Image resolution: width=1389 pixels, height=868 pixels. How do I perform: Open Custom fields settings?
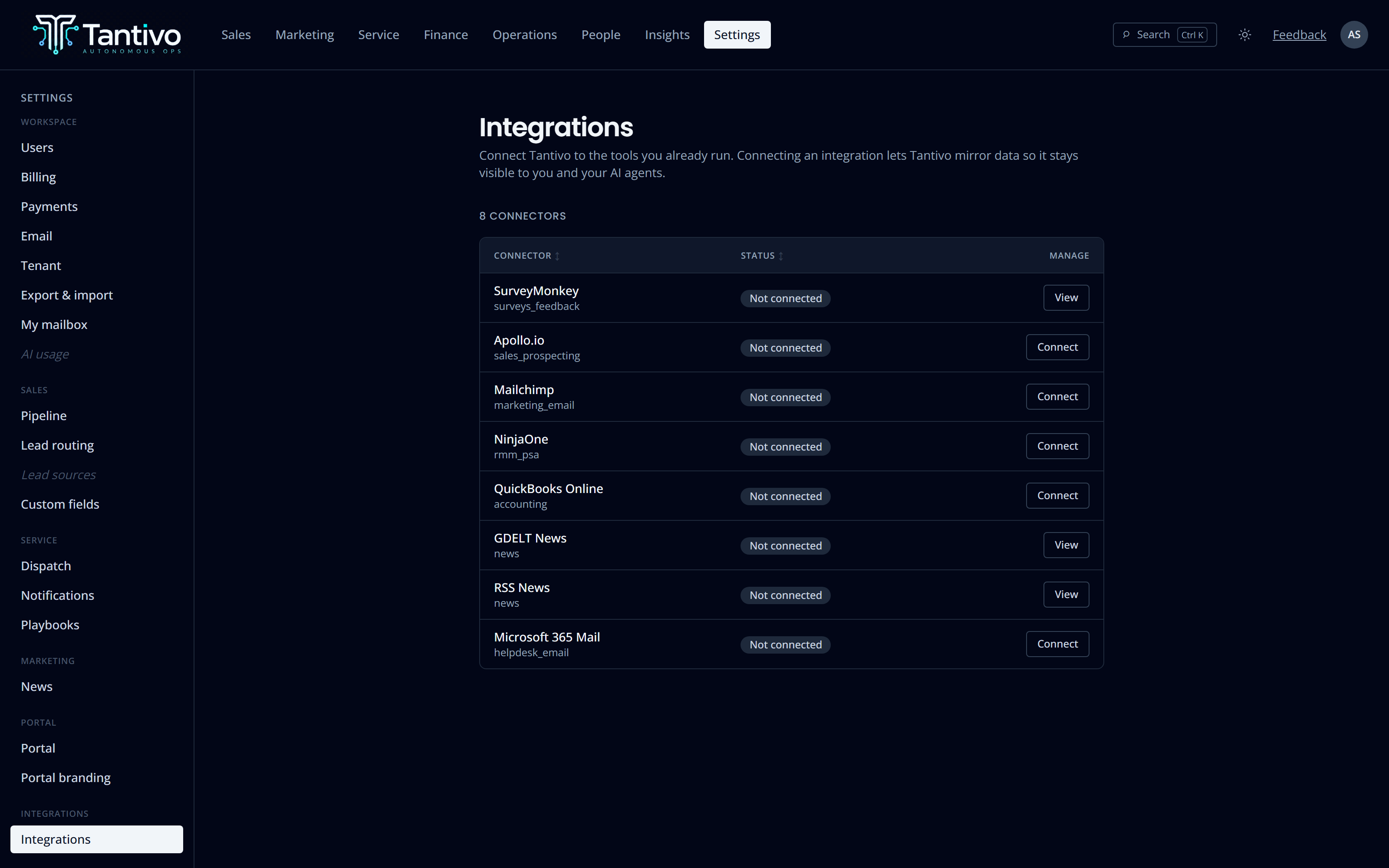click(x=96, y=504)
